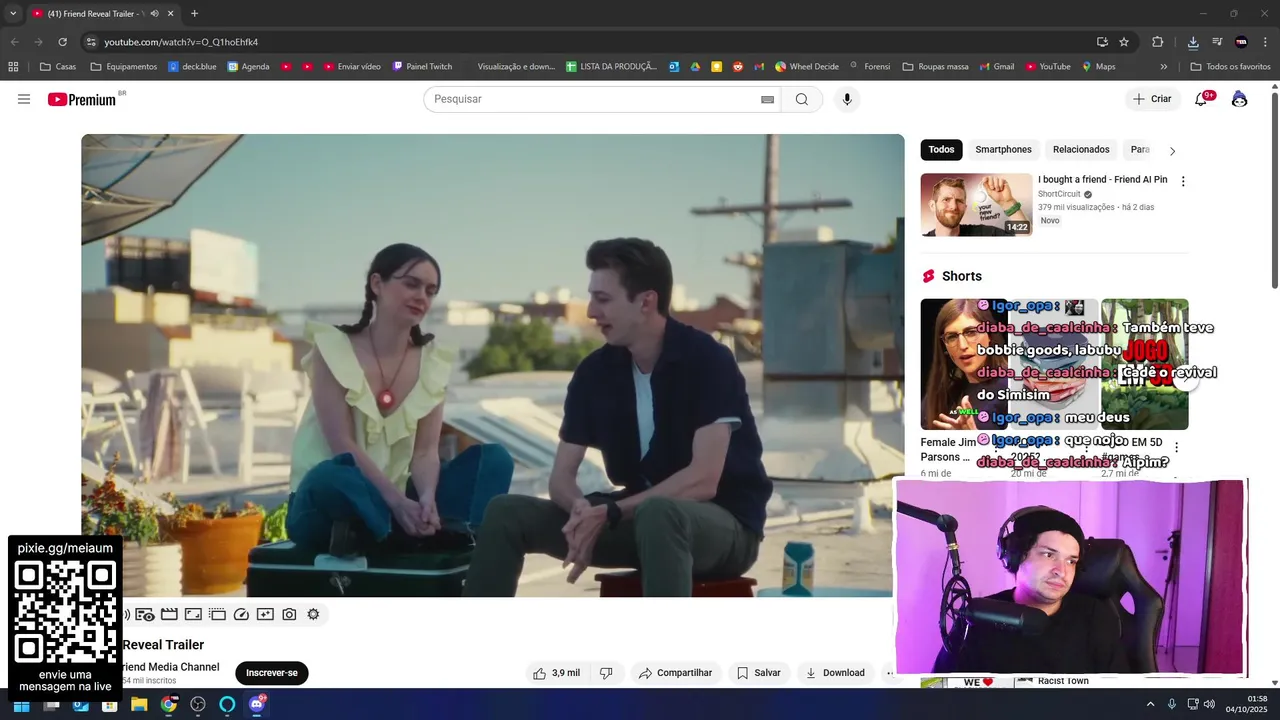Open the Equipamentos bookmark folder

click(x=124, y=67)
